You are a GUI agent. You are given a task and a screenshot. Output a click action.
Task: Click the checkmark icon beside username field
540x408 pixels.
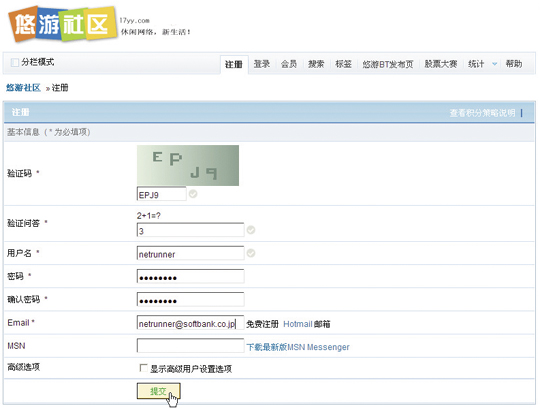tap(251, 253)
